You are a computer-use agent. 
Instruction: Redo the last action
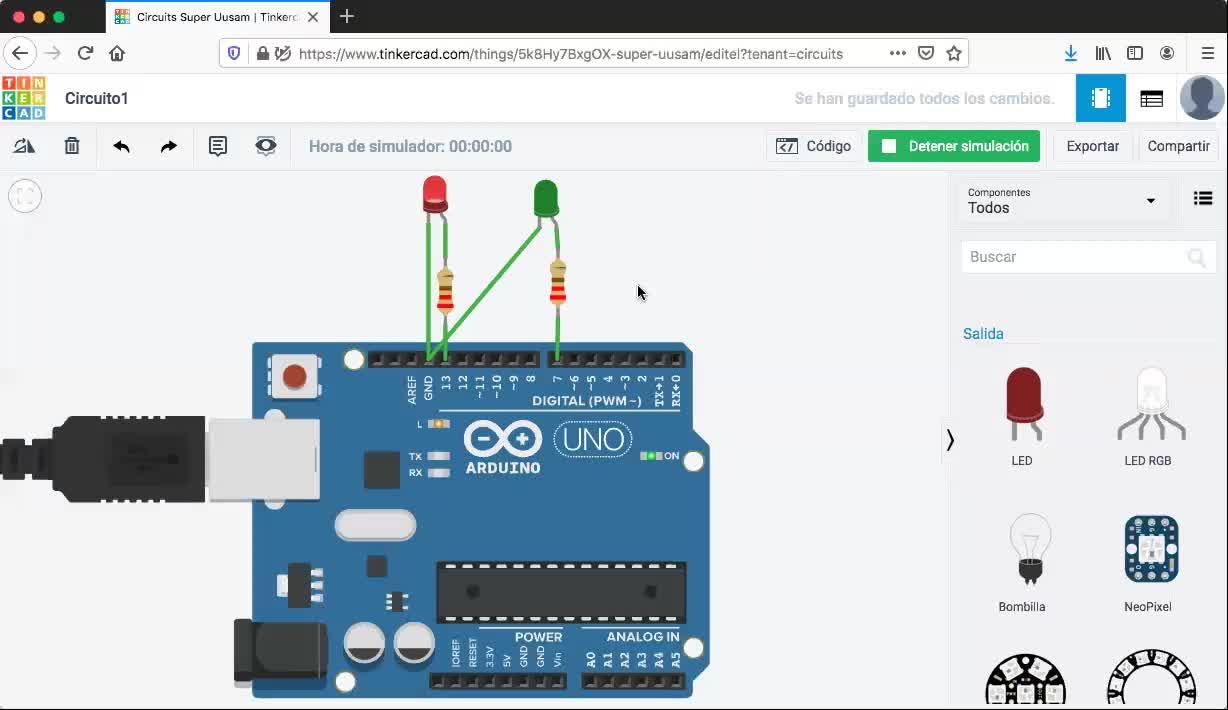169,146
